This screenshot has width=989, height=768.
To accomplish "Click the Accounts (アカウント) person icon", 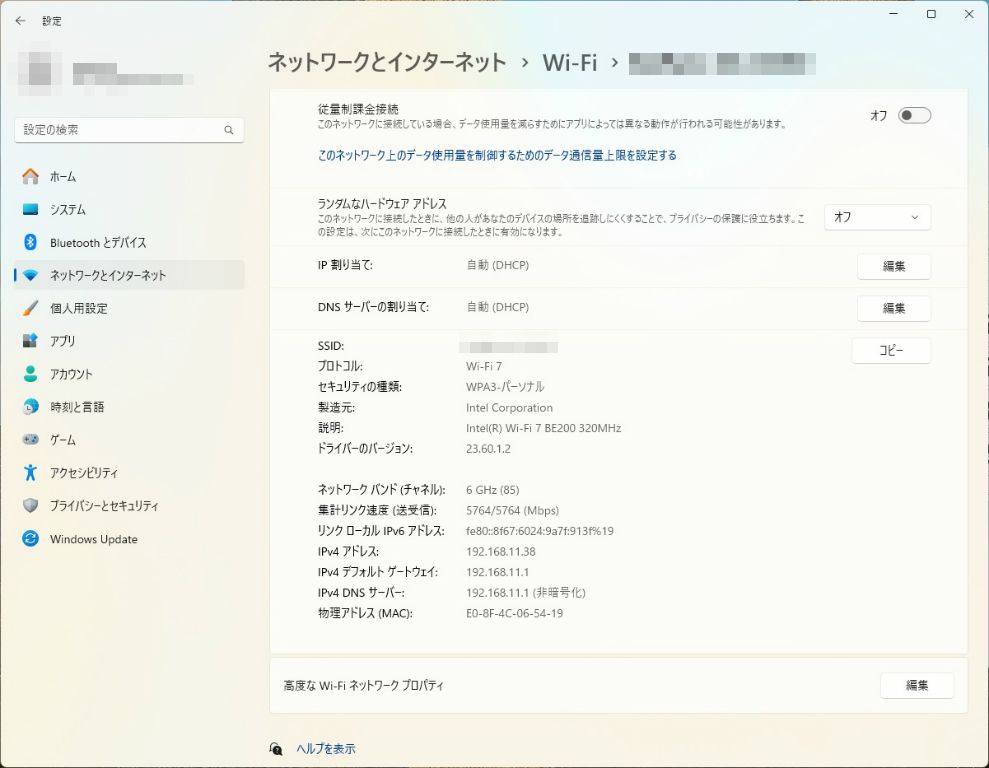I will click(x=30, y=374).
